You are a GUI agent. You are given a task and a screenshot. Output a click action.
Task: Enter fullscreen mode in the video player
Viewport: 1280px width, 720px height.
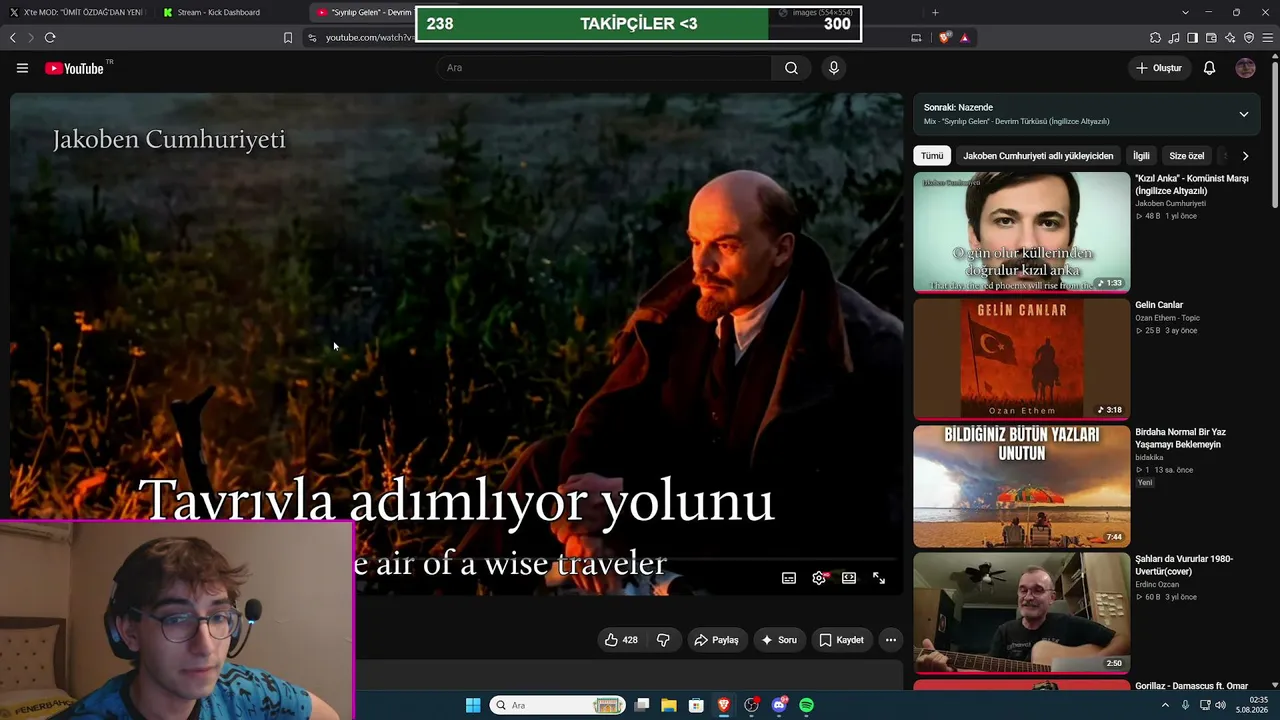(879, 578)
